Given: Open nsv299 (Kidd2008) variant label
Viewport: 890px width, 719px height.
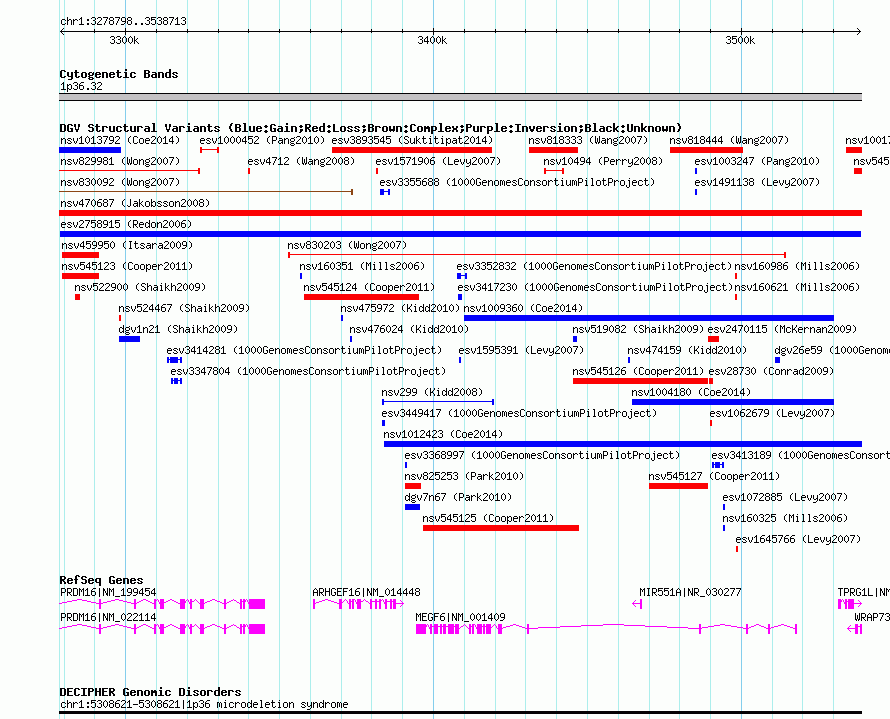Looking at the screenshot, I should (x=432, y=392).
